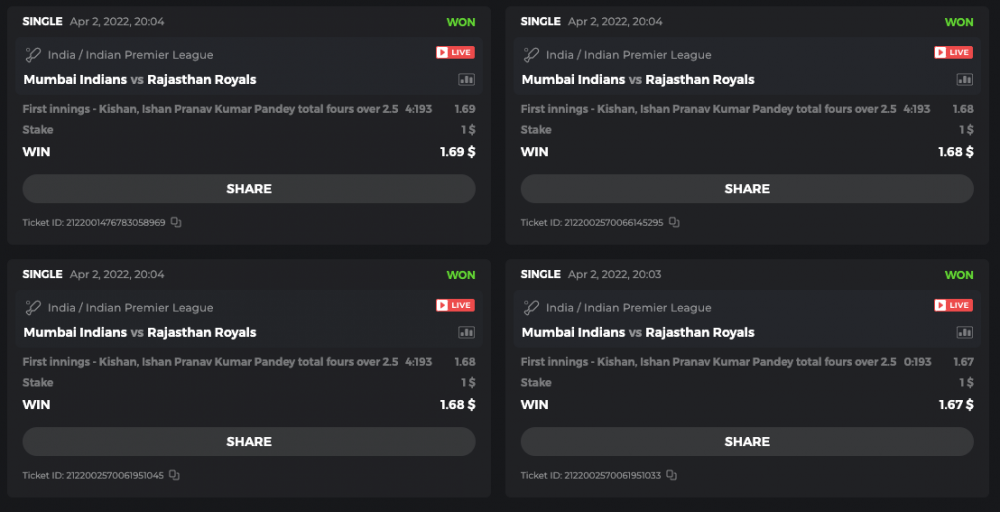Open match statistics icon on 1.69 odds ticket
1000x512 pixels.
tap(466, 80)
